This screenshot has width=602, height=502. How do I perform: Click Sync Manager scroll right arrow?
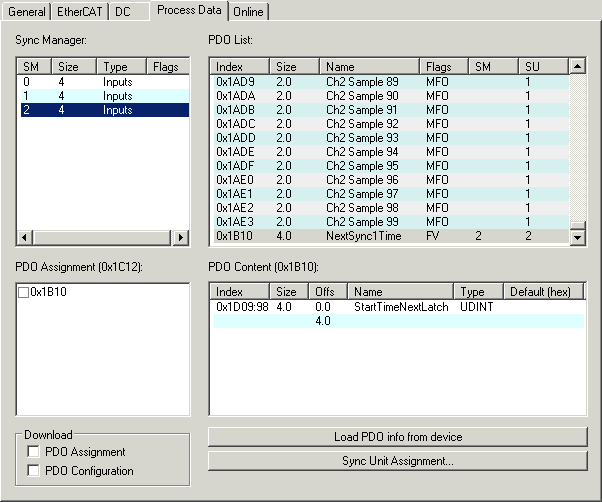[180, 238]
